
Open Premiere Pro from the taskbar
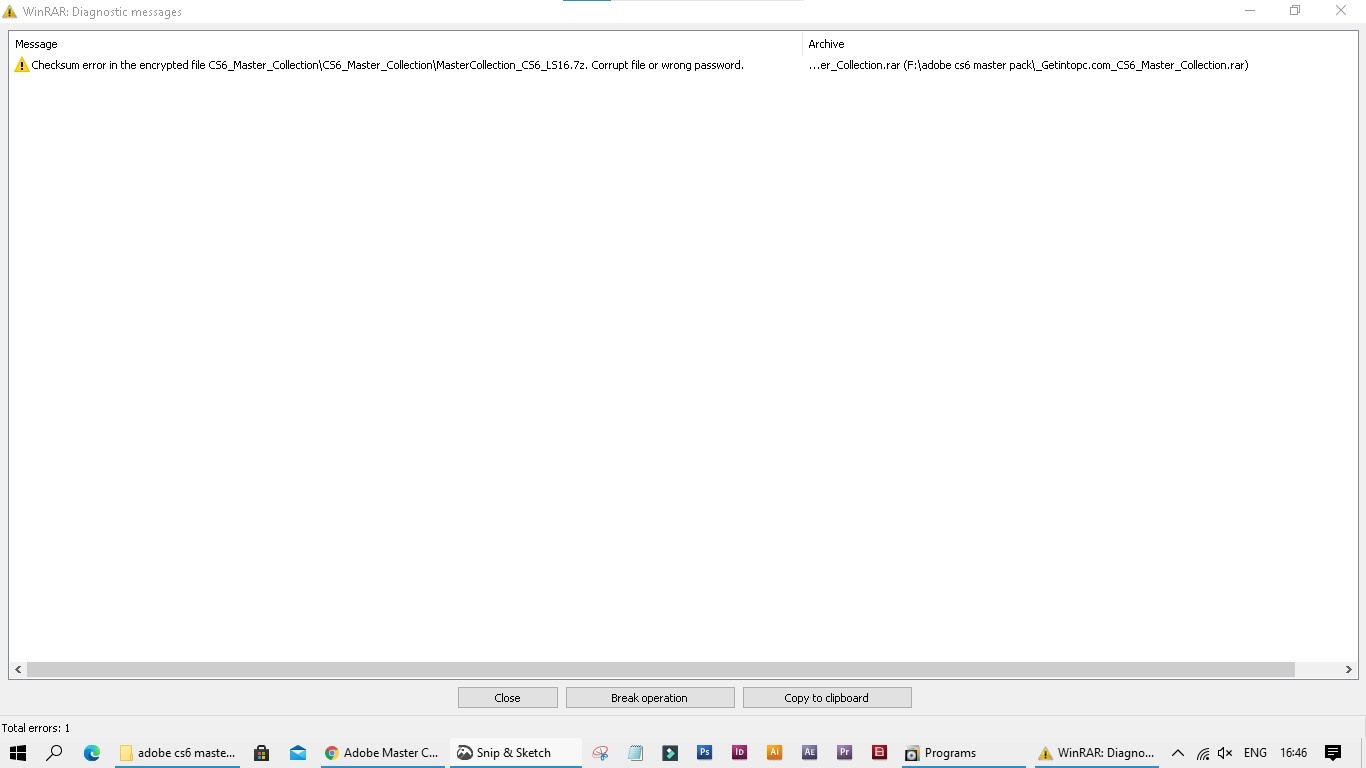(845, 753)
